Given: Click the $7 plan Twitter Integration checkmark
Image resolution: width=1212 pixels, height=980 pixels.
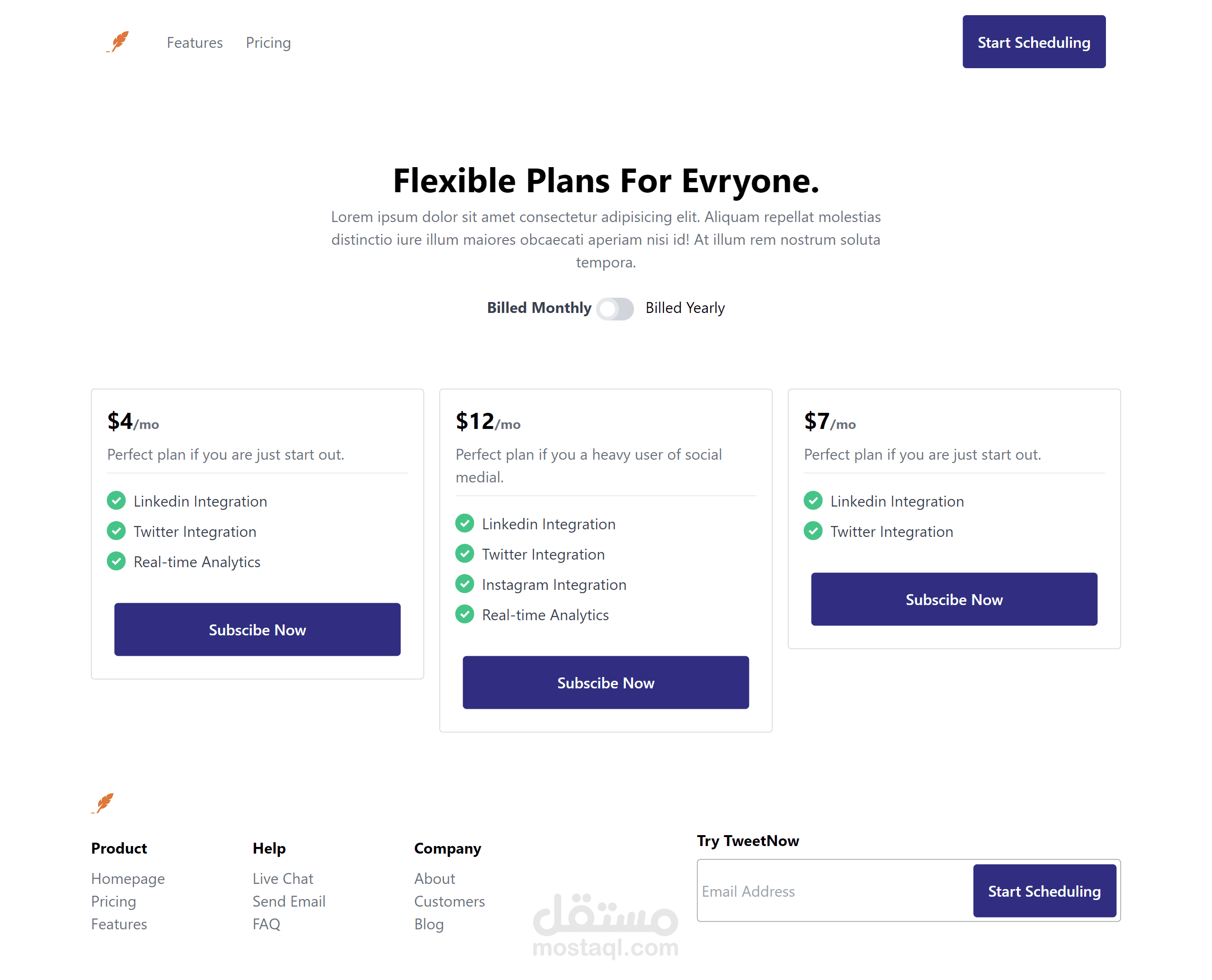Looking at the screenshot, I should pyautogui.click(x=813, y=531).
